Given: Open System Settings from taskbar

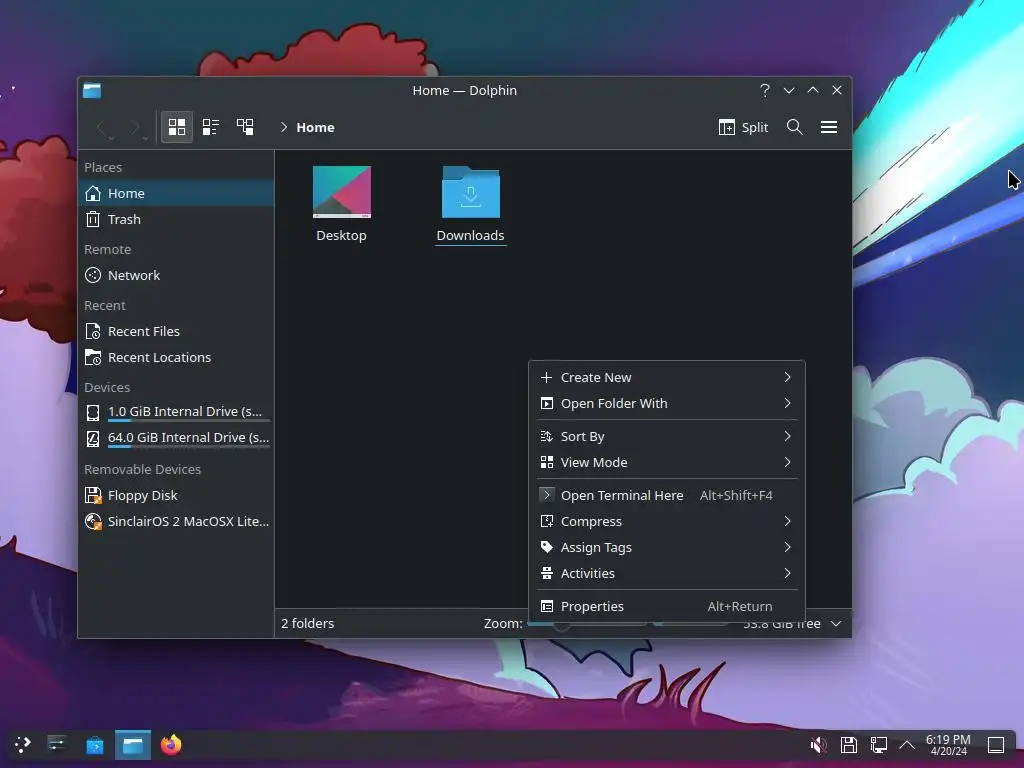Looking at the screenshot, I should (x=57, y=745).
